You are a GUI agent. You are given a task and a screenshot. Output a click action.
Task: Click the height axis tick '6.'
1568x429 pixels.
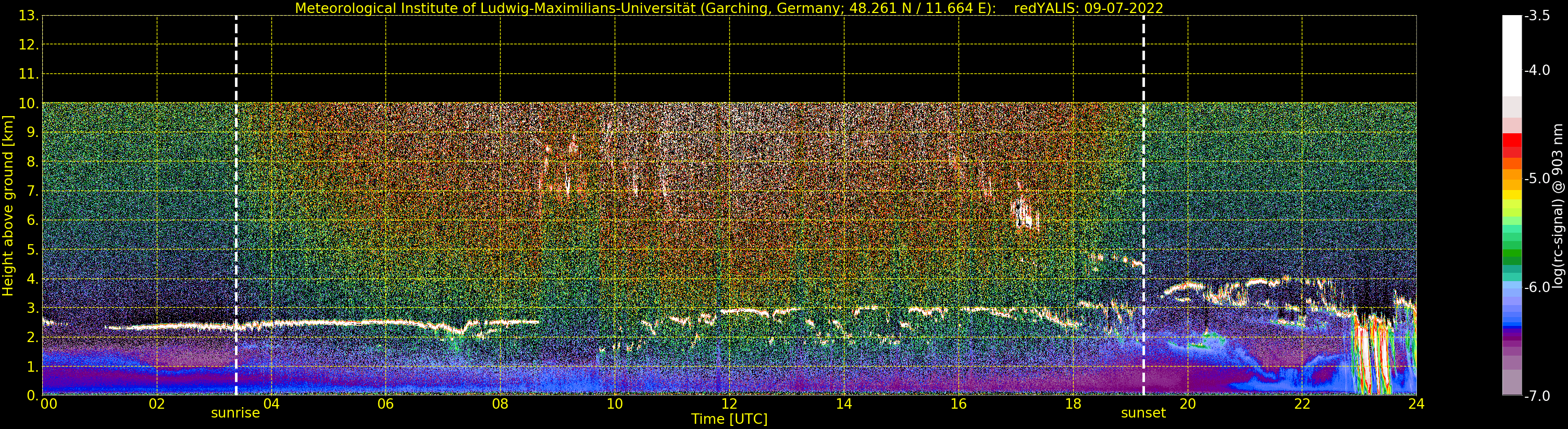coord(33,220)
